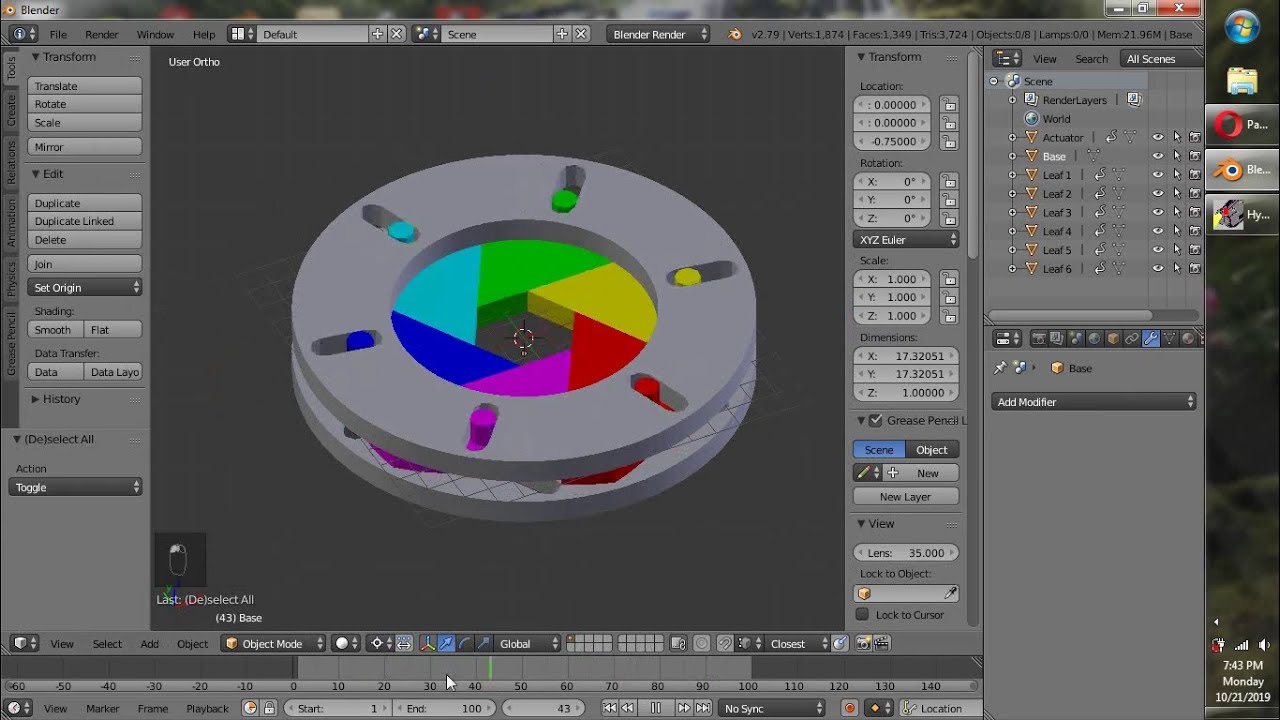Pause the timeline playback

click(656, 708)
